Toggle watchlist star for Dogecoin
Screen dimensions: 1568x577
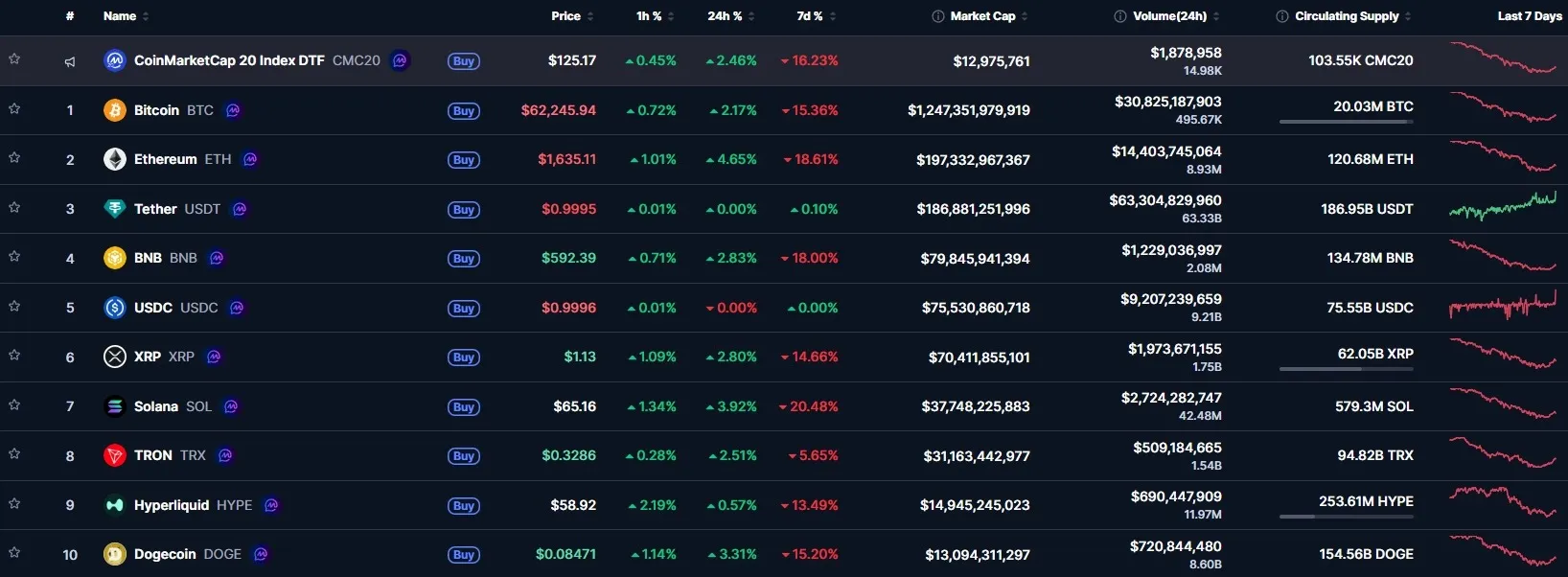14,552
